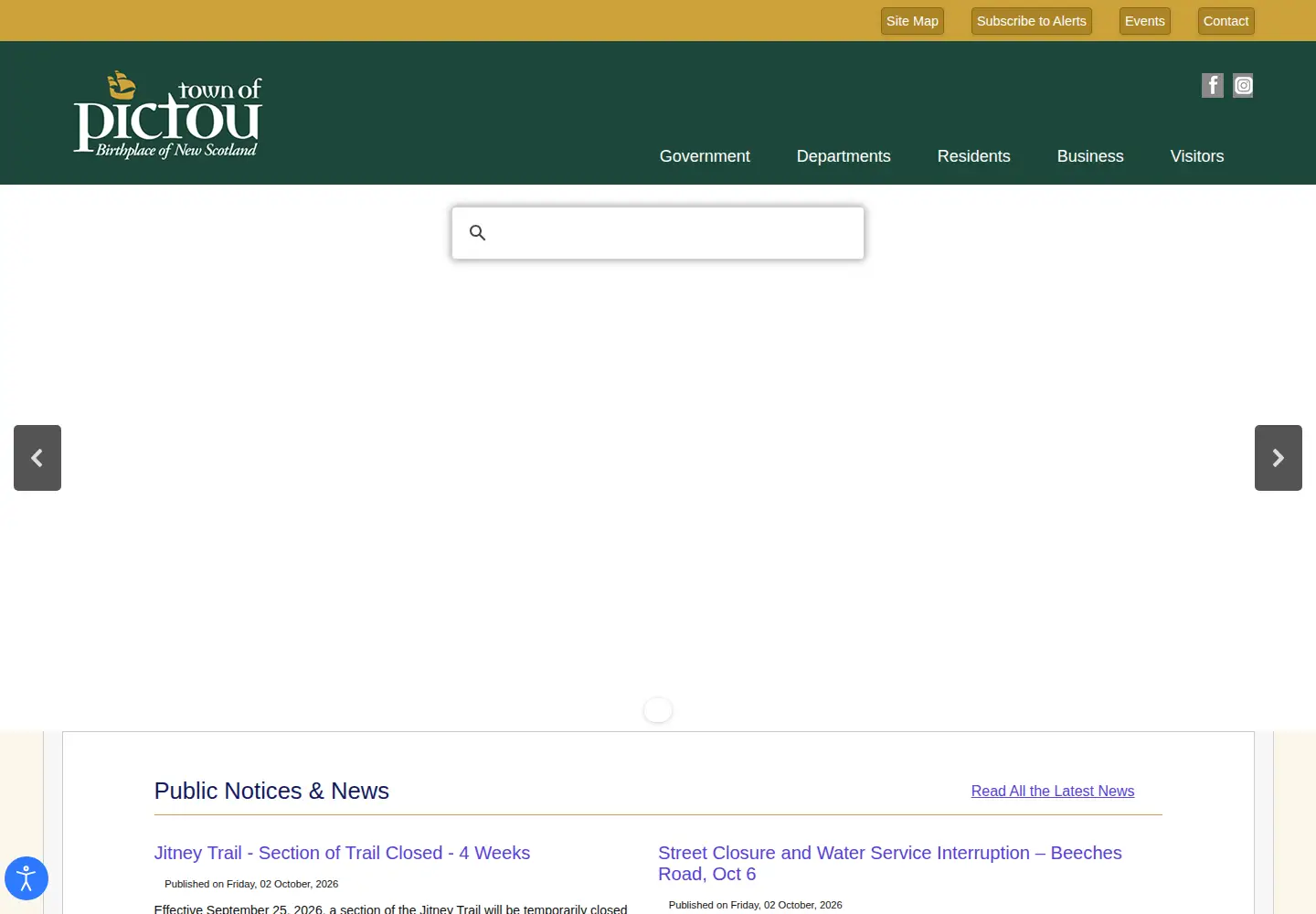1316x914 pixels.
Task: Focus the site search input field
Action: point(658,233)
